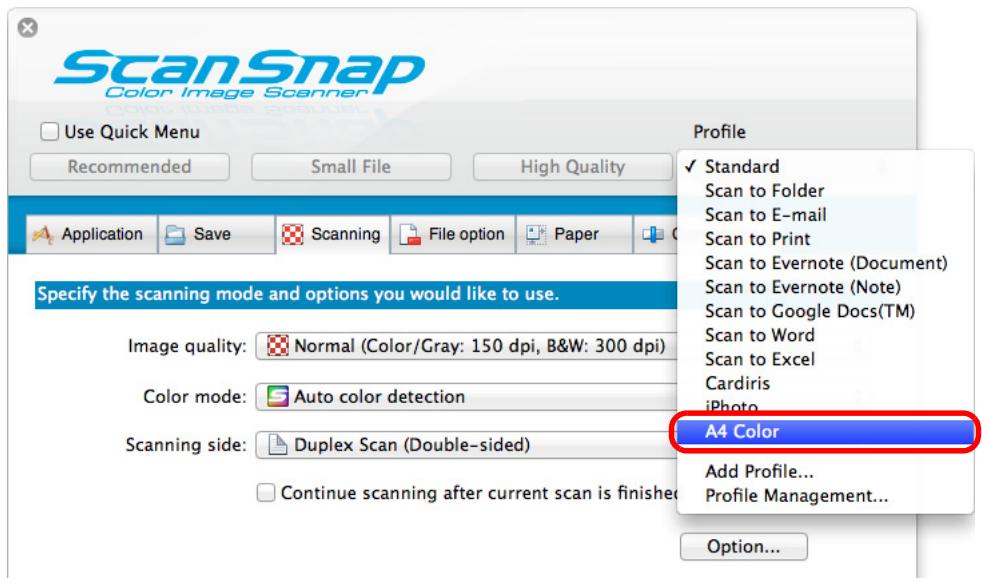
Task: Click the Paper tab's icon
Action: (535, 235)
